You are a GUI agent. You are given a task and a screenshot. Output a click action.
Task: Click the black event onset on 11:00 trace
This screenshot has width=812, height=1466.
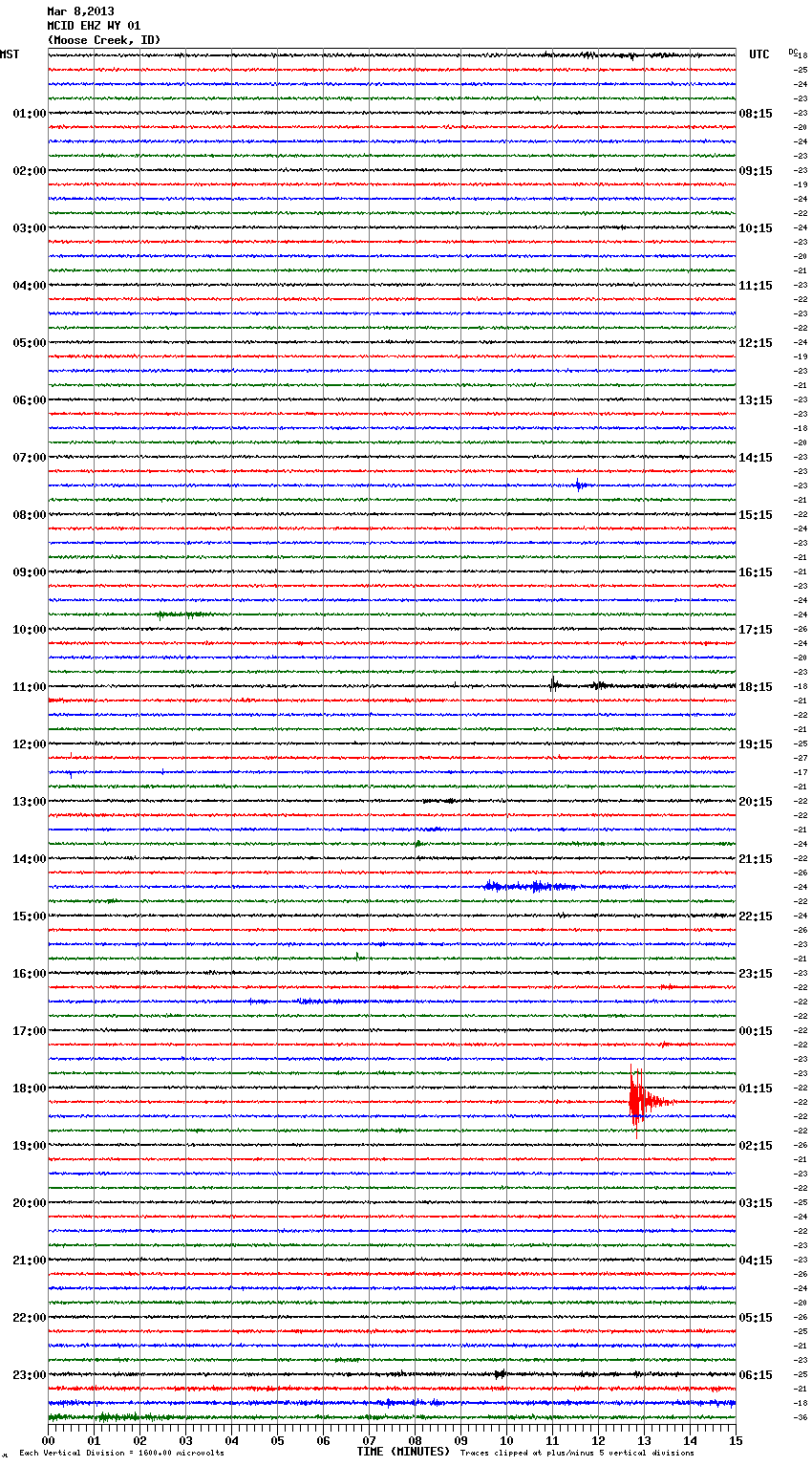[x=554, y=684]
